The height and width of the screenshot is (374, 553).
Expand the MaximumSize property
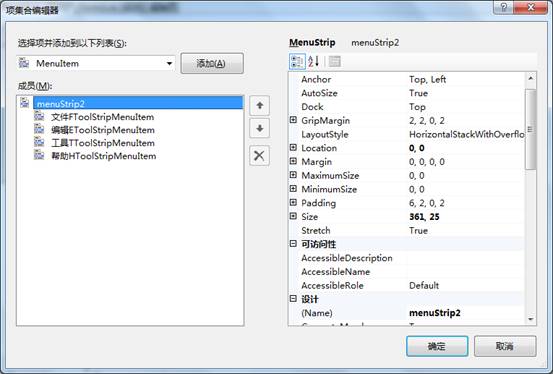(293, 175)
